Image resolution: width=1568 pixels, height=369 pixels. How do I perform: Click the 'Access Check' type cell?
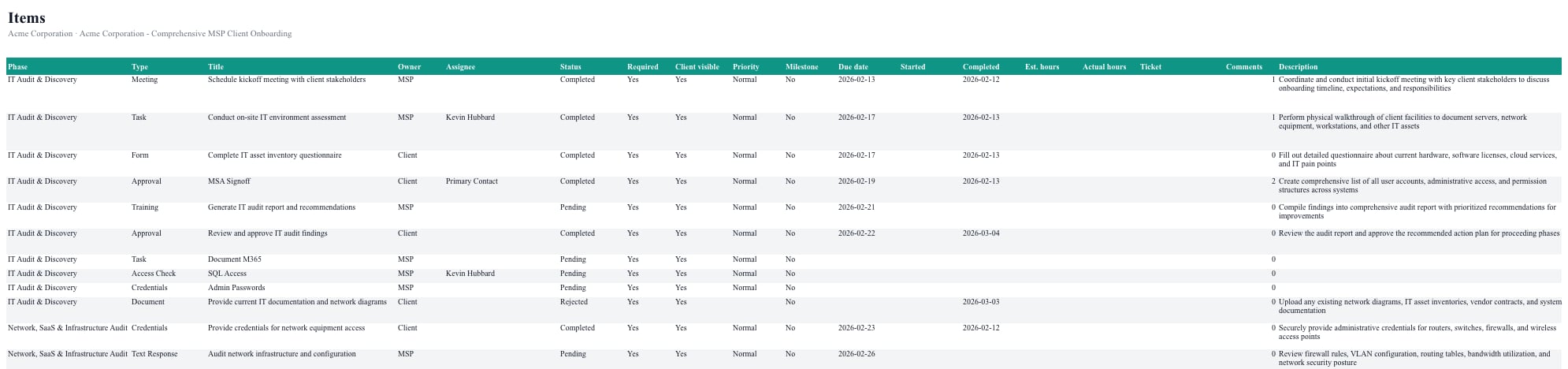click(154, 274)
